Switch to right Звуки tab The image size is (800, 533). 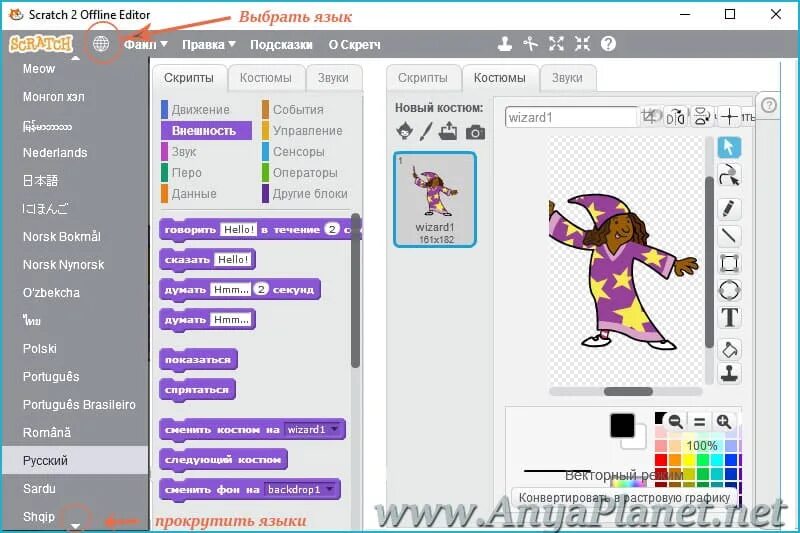click(x=567, y=78)
